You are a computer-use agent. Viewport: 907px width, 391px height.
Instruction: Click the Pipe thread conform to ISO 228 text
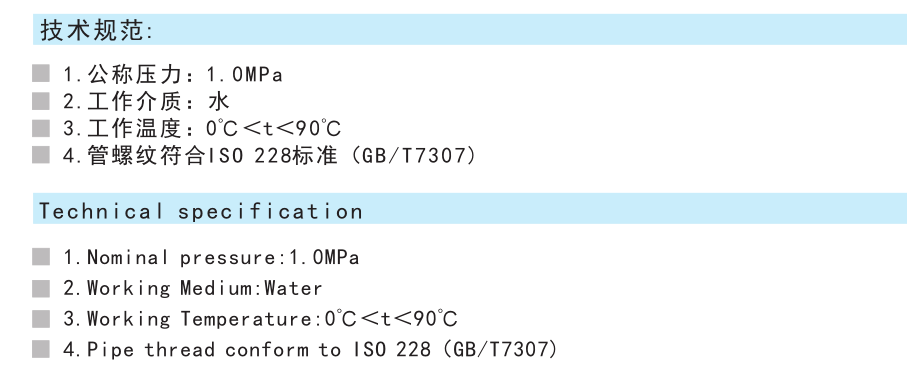pos(259,350)
